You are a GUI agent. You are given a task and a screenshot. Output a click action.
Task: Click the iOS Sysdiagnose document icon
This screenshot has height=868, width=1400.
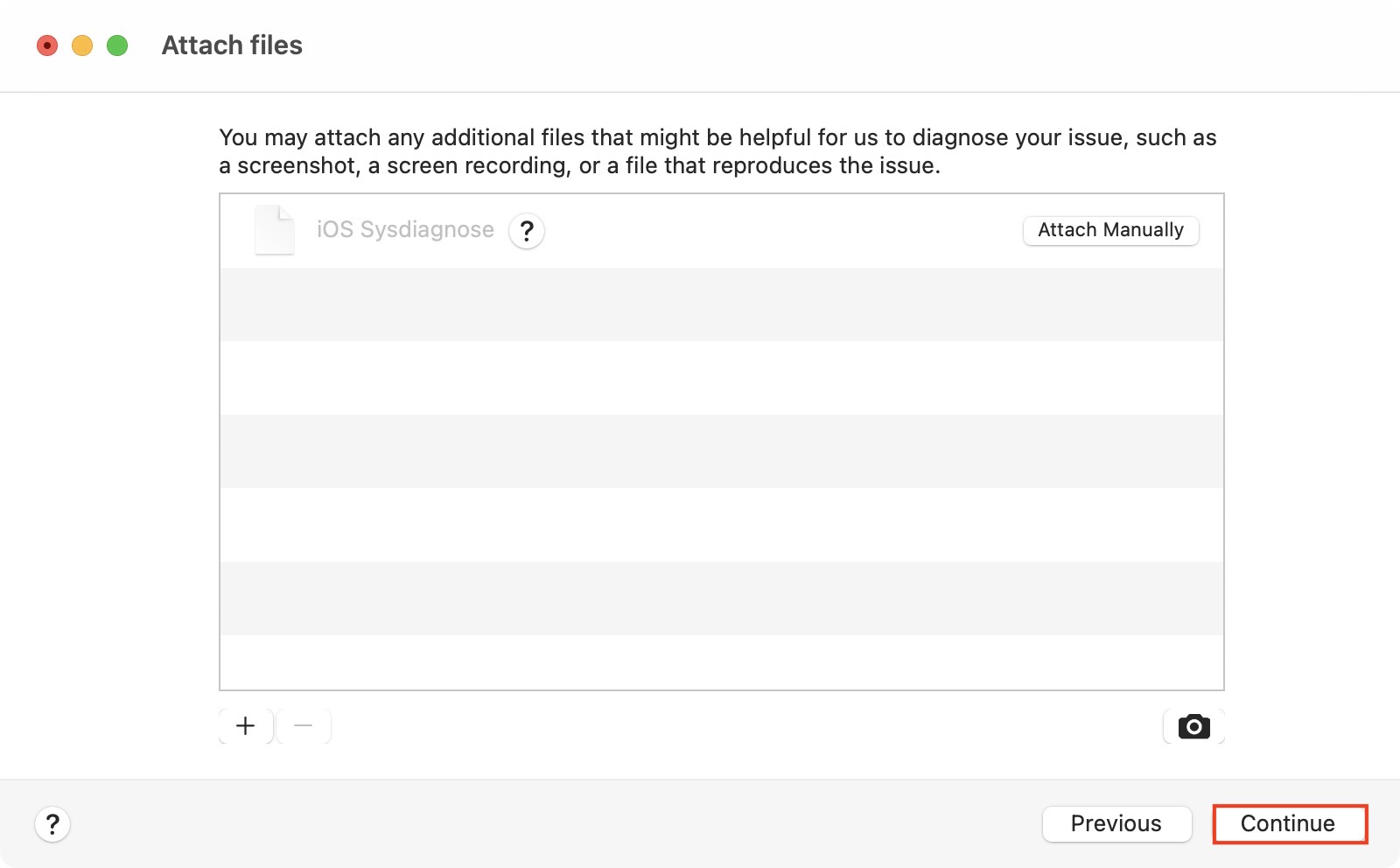tap(274, 230)
